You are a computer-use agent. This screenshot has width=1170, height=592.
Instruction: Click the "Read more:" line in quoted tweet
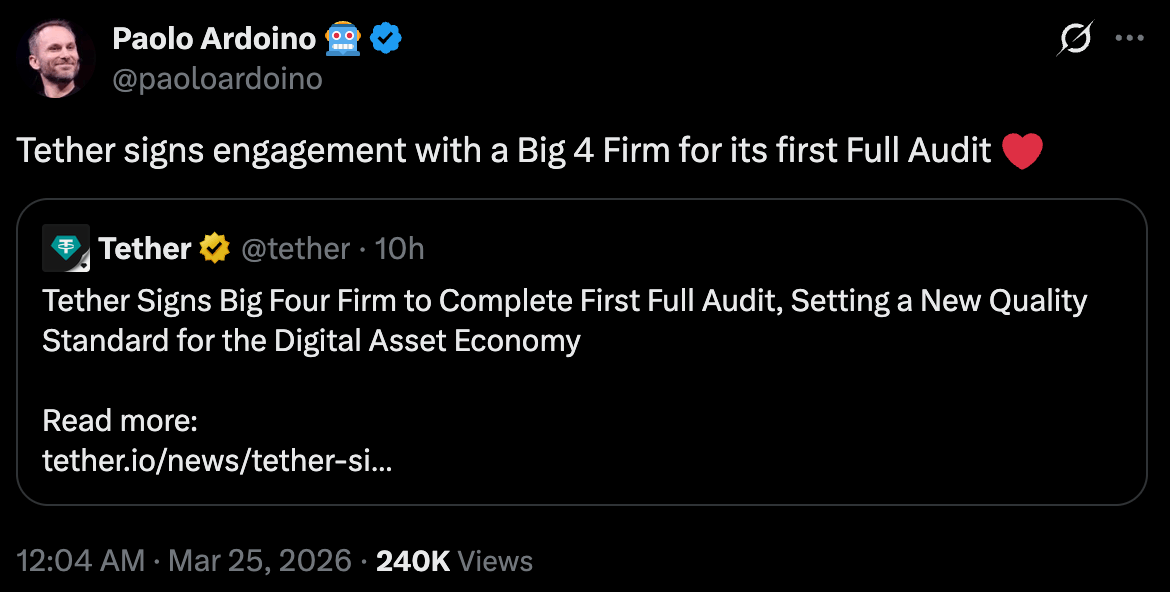coord(120,421)
